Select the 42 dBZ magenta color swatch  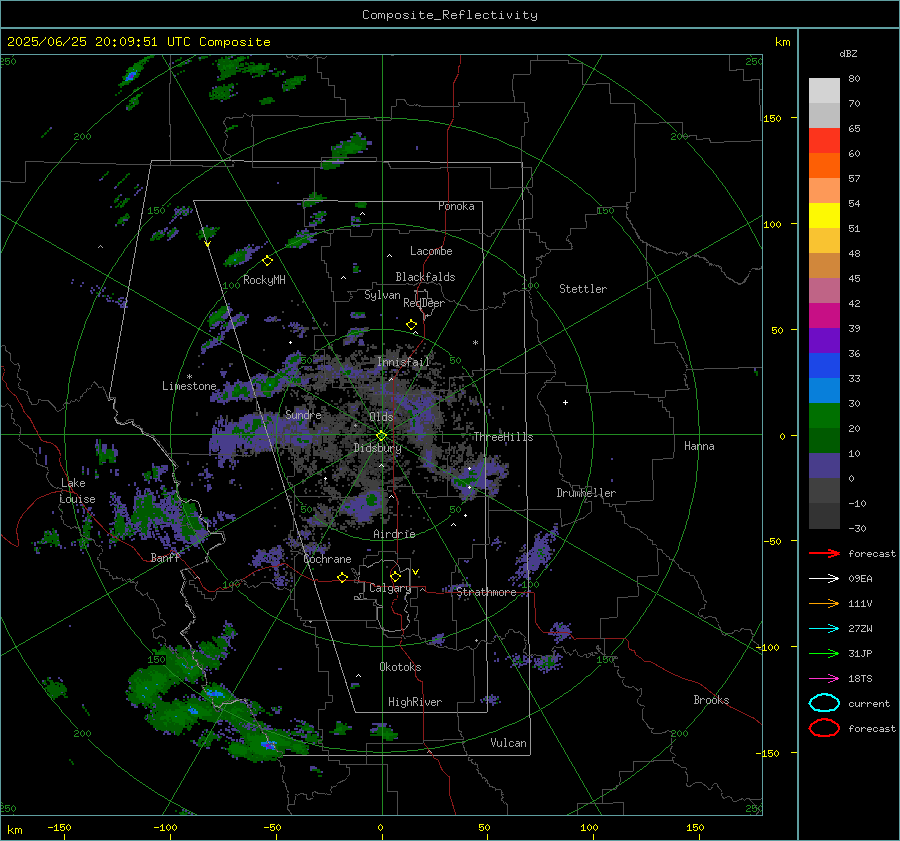(824, 315)
